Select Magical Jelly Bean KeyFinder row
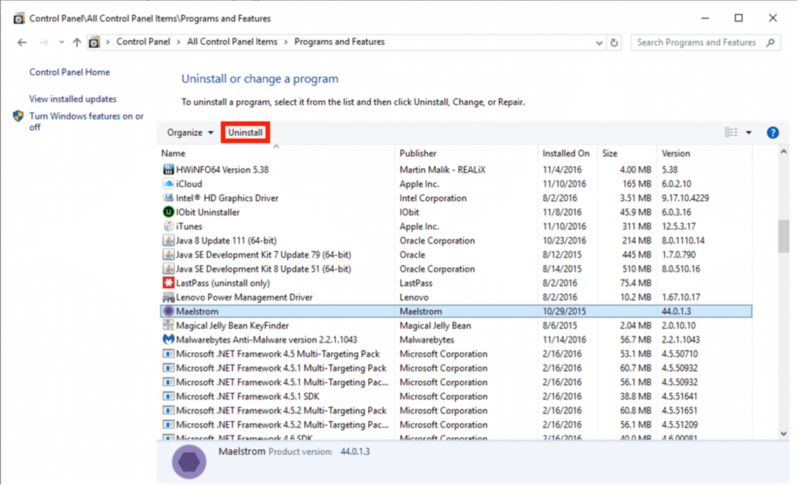This screenshot has width=800, height=486. pyautogui.click(x=456, y=325)
